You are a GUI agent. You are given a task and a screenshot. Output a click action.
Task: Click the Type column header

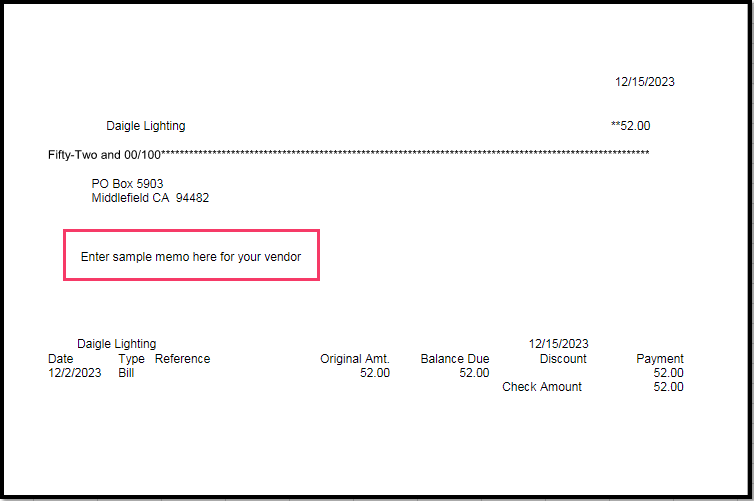pos(131,359)
